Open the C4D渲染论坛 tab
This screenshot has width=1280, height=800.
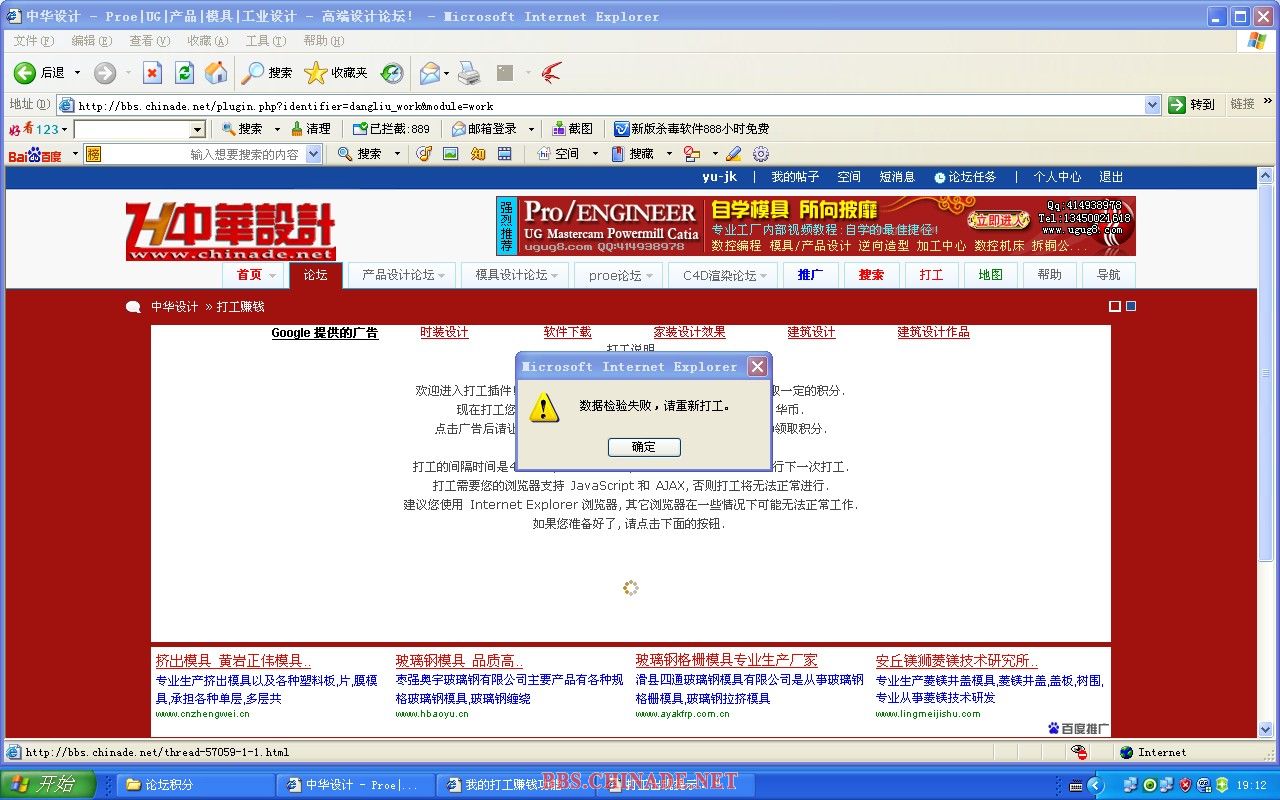724,275
